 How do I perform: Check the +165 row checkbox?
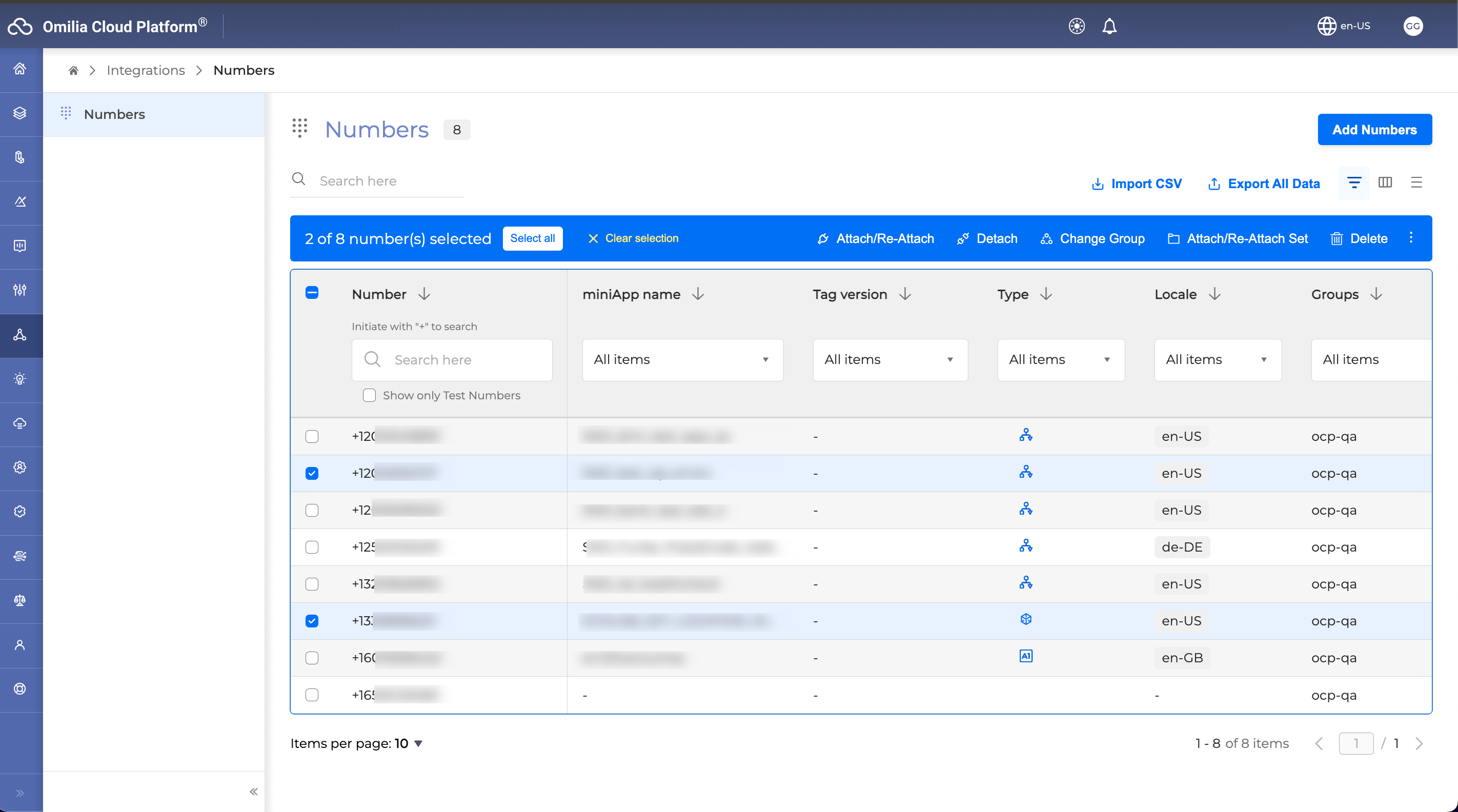click(x=312, y=695)
